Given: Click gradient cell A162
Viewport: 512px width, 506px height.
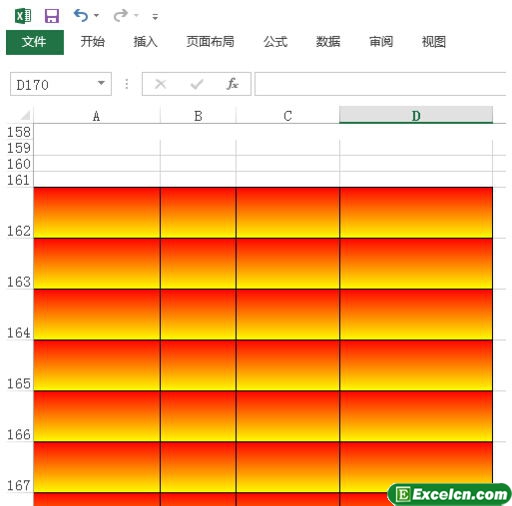Looking at the screenshot, I should click(x=97, y=213).
